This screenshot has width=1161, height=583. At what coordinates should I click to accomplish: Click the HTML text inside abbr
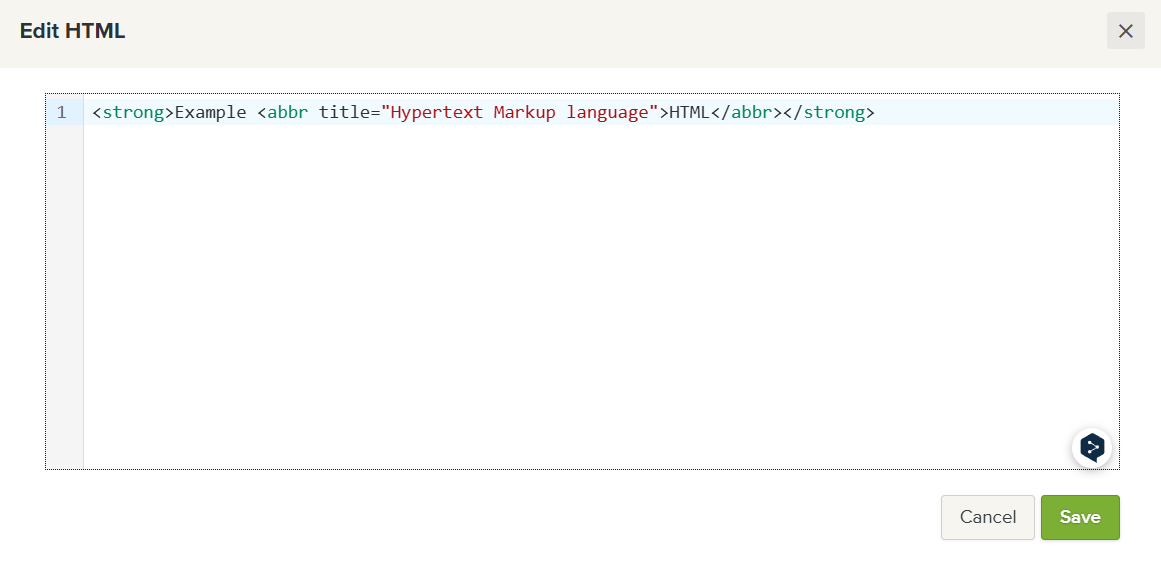[689, 112]
